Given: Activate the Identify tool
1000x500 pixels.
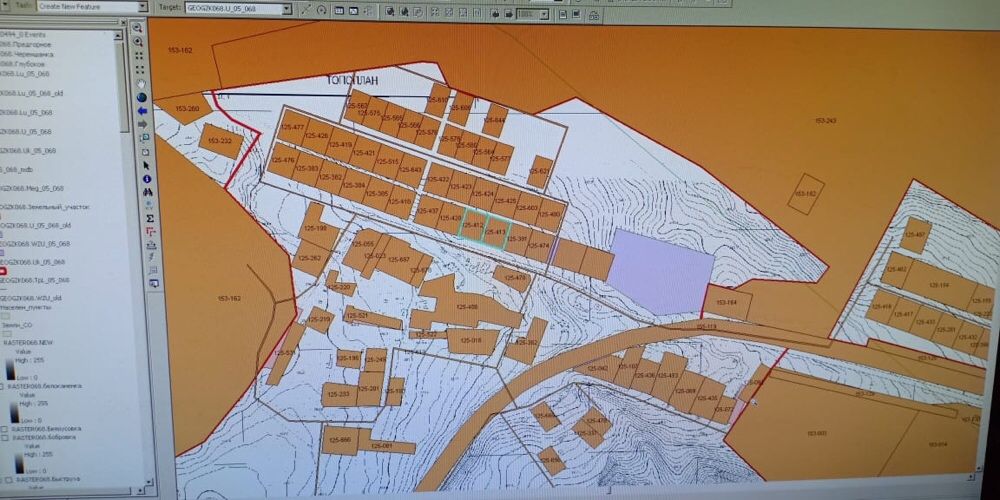Looking at the screenshot, I should pyautogui.click(x=147, y=179).
